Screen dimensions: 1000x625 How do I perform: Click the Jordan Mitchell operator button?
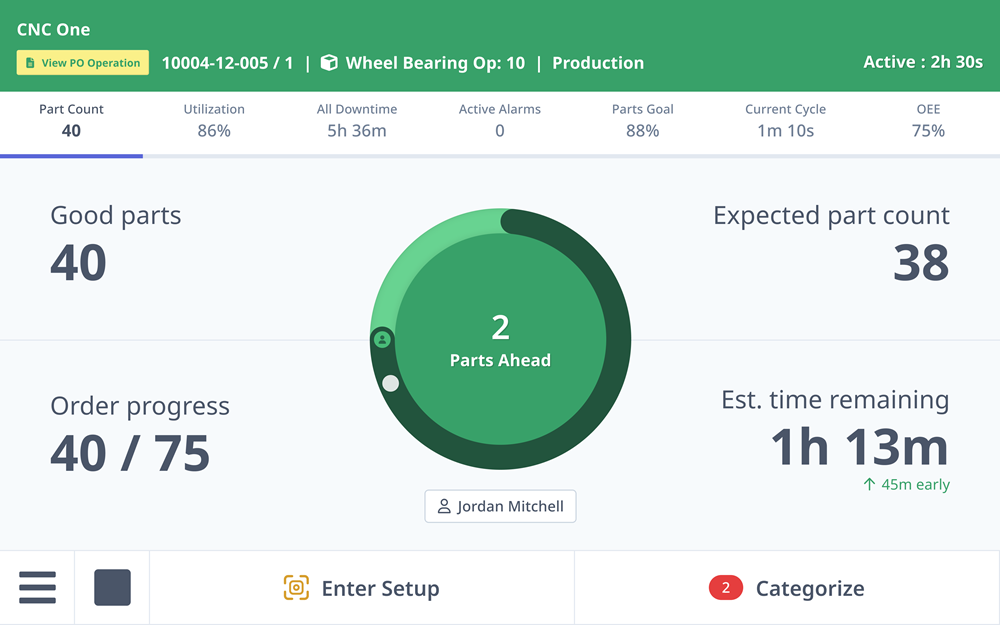pos(500,506)
